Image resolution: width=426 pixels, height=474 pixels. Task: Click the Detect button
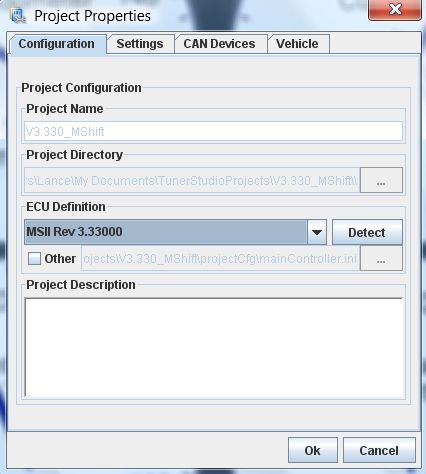tap(367, 232)
